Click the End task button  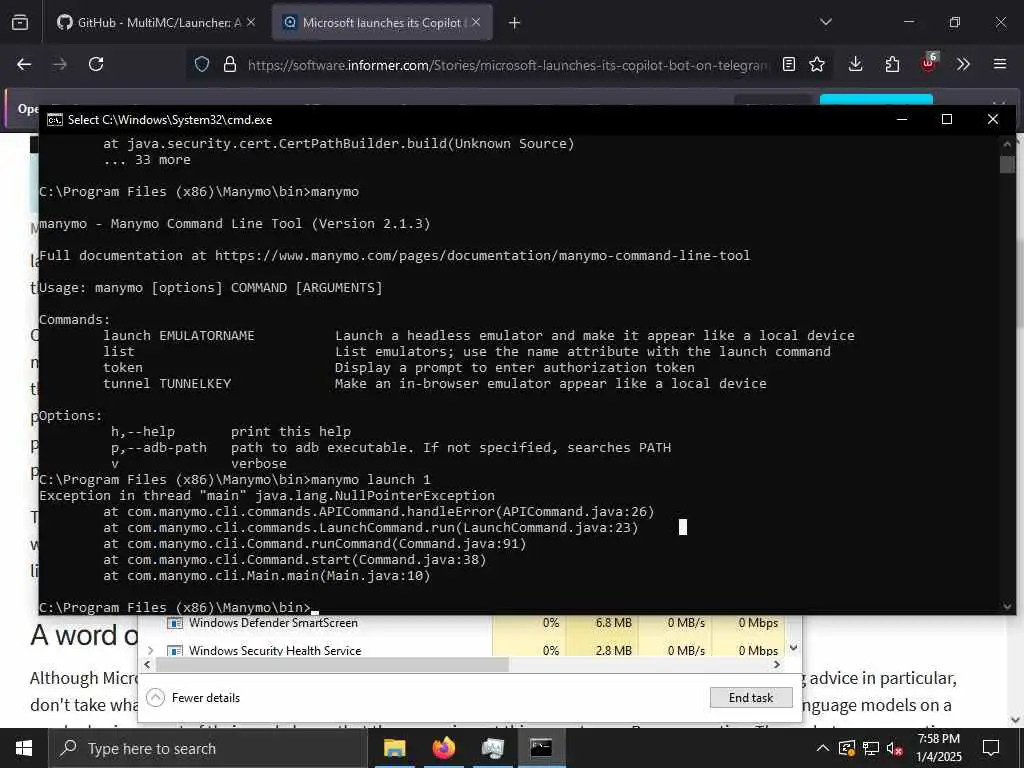click(x=751, y=697)
